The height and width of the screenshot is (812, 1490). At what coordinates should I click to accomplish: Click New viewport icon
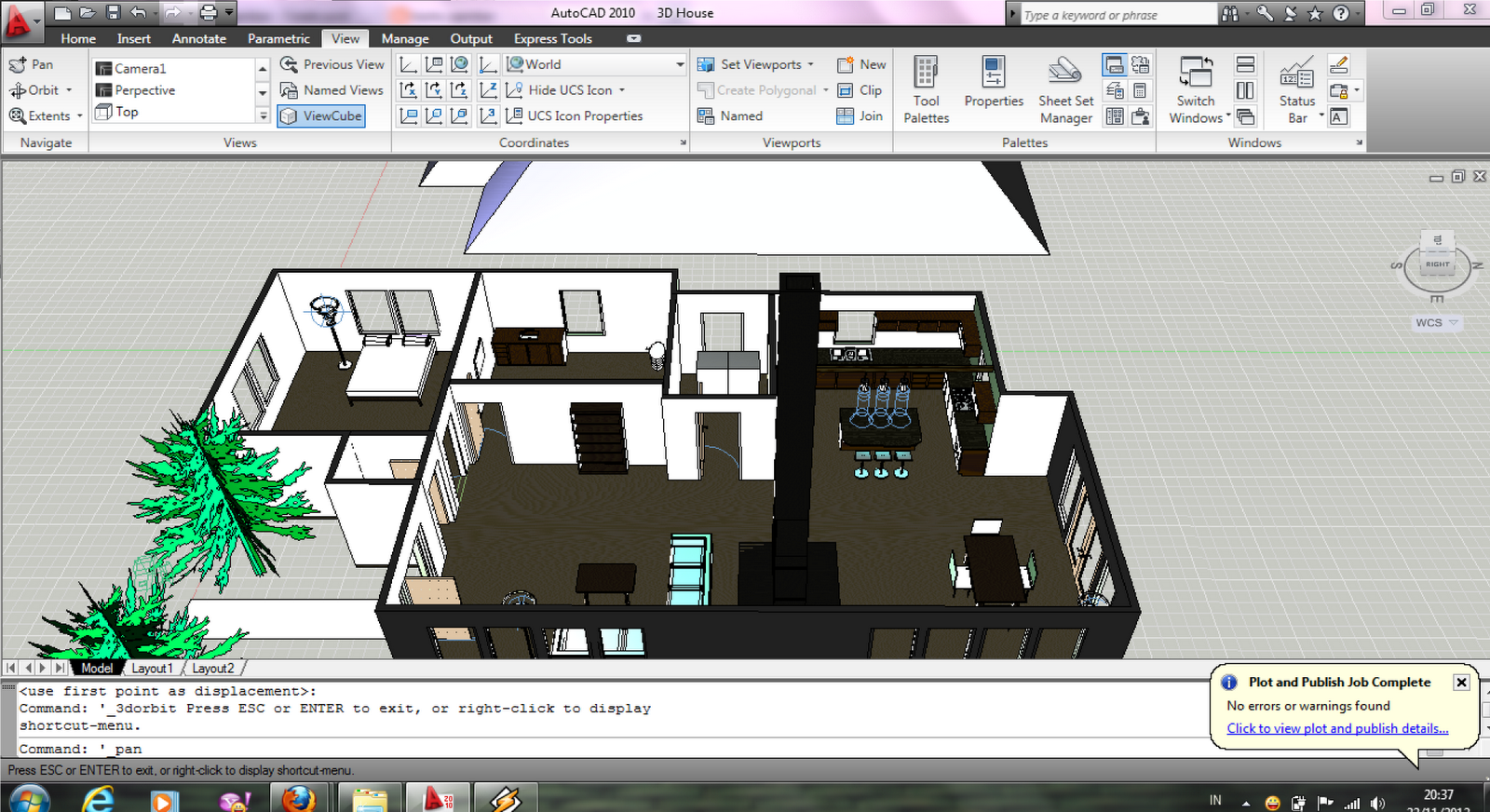coord(845,64)
